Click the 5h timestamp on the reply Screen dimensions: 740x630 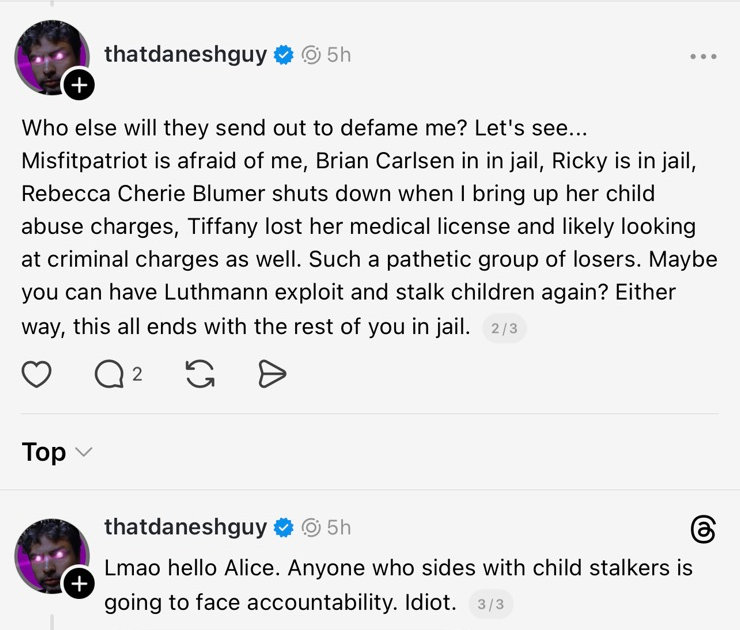pyautogui.click(x=339, y=527)
